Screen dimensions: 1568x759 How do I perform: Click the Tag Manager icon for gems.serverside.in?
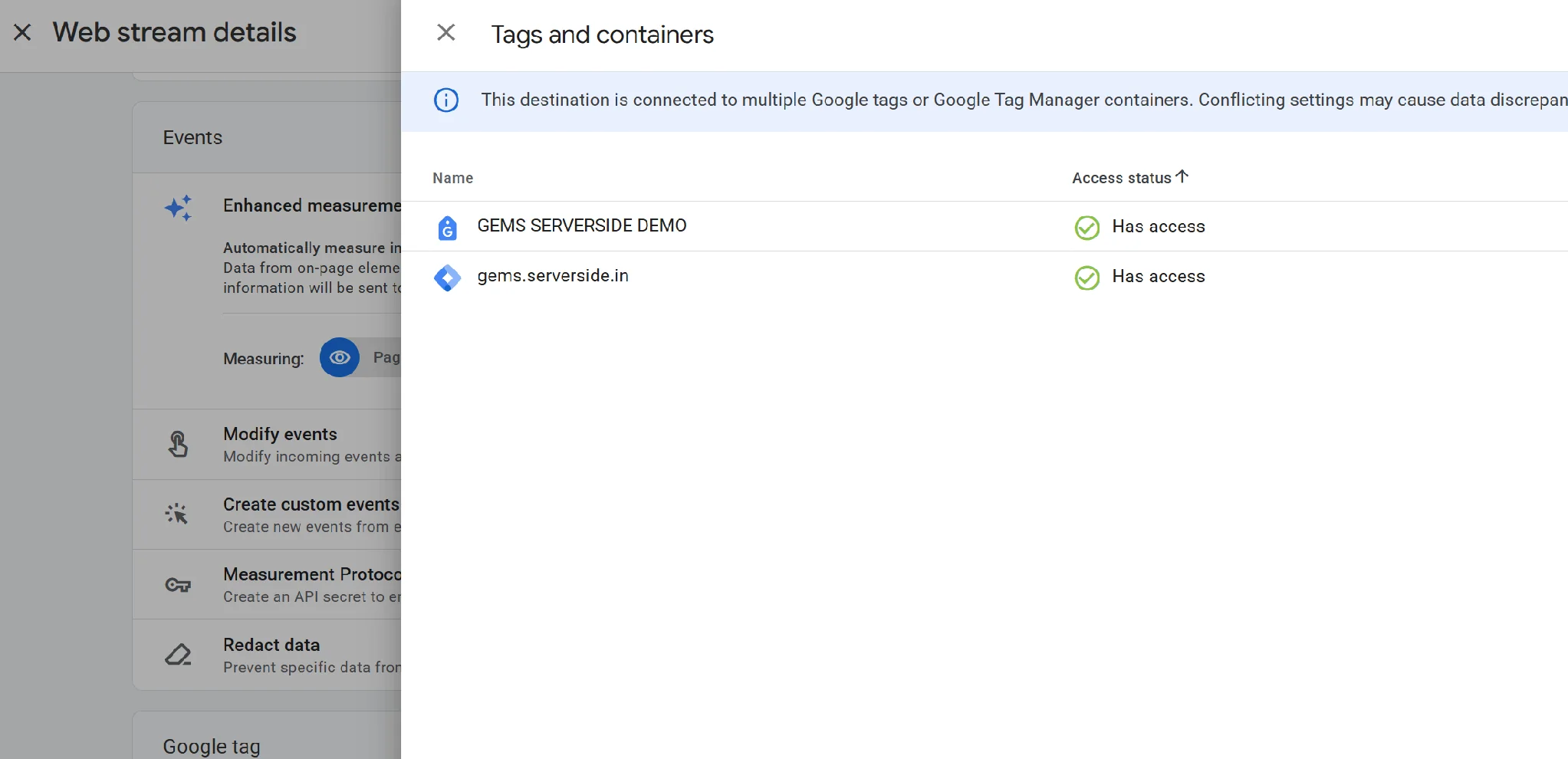click(x=447, y=278)
